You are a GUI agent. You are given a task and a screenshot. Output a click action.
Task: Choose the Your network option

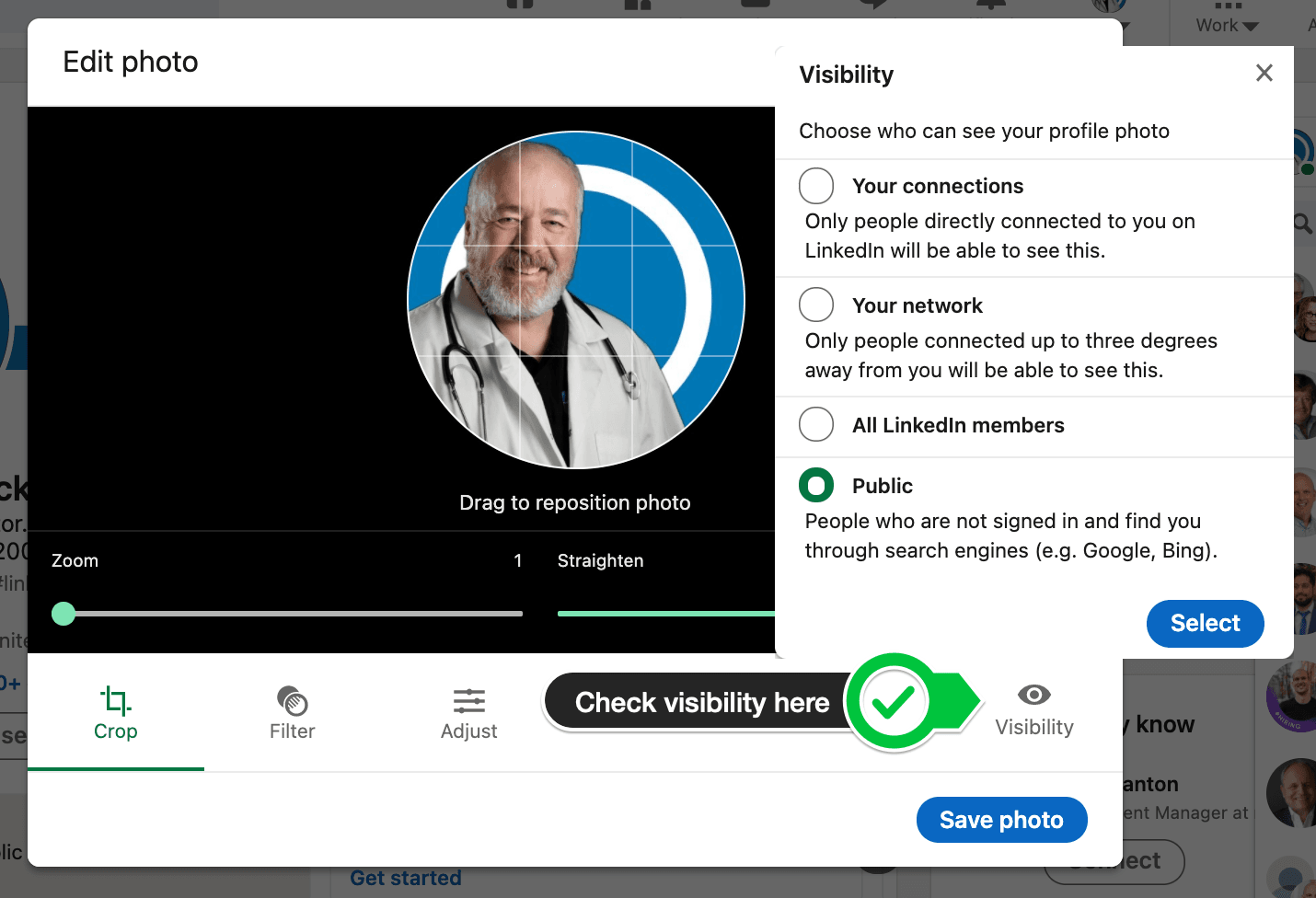[x=816, y=305]
